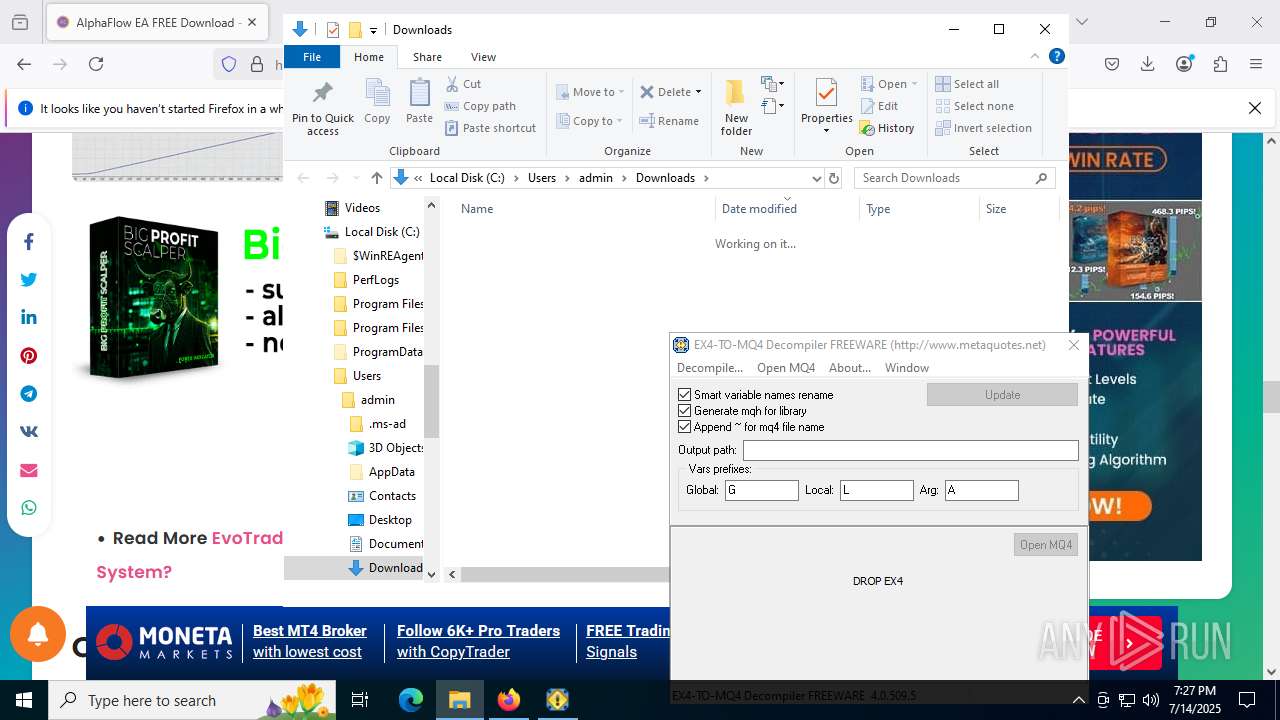Select Cut in Clipboard group
Image resolution: width=1280 pixels, height=720 pixels.
point(463,84)
